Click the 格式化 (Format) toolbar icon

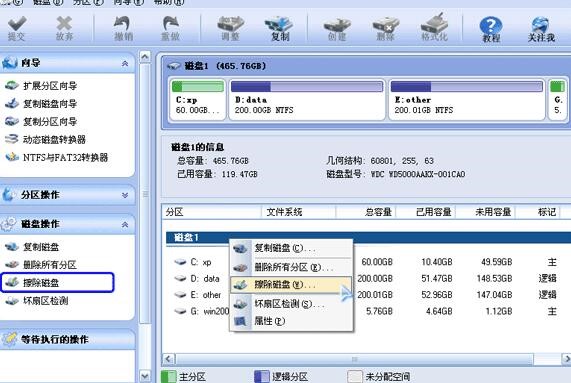[x=434, y=28]
